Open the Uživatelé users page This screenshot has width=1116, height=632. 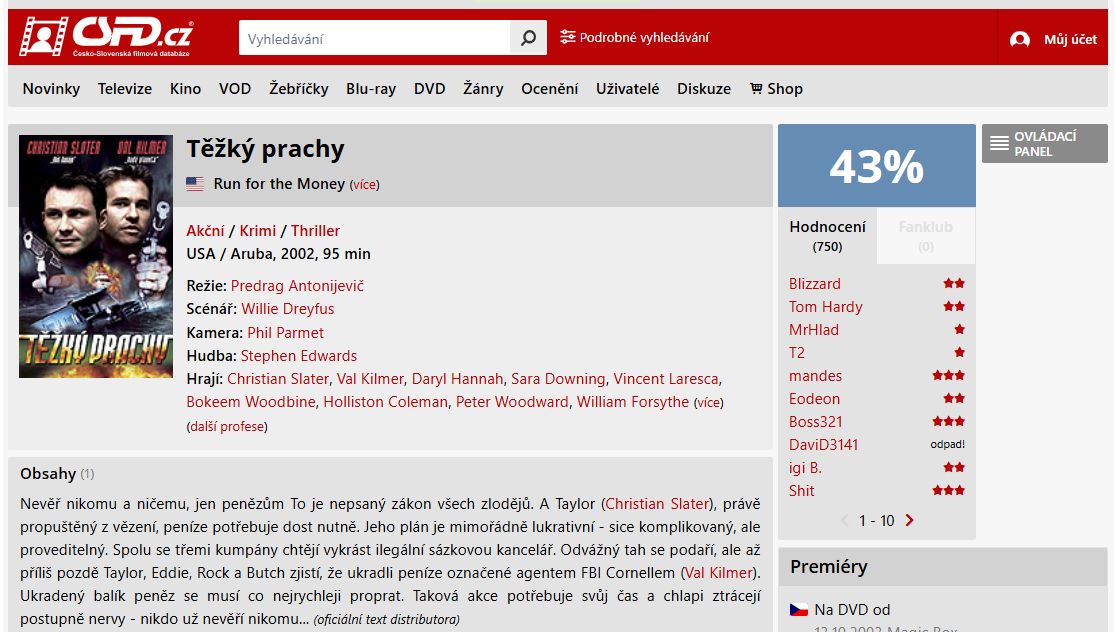click(x=627, y=88)
